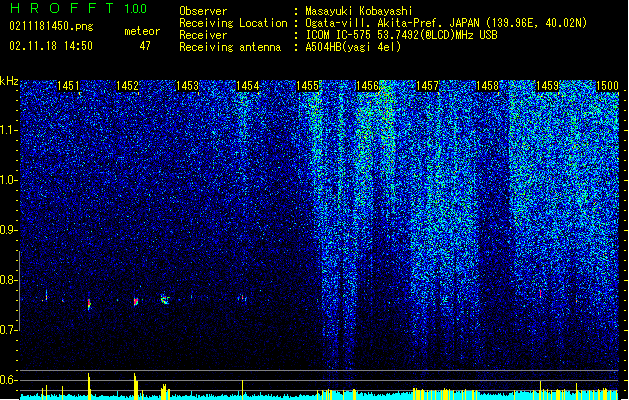Click the 1455 time marker
Image resolution: width=629 pixels, height=400 pixels.
[307, 86]
